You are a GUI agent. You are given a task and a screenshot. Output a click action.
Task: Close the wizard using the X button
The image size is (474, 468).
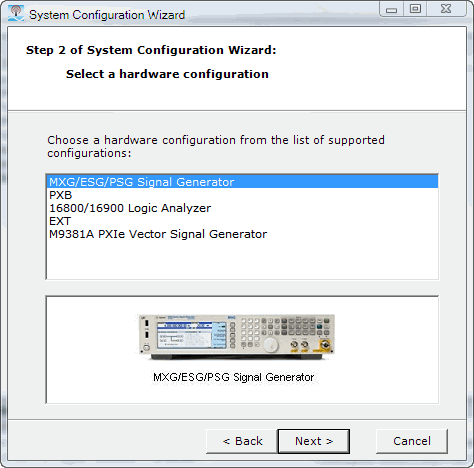(446, 9)
